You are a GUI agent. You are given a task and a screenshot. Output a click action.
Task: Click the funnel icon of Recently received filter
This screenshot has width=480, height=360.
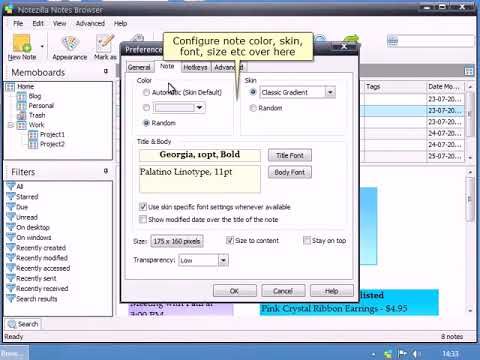tap(11, 288)
